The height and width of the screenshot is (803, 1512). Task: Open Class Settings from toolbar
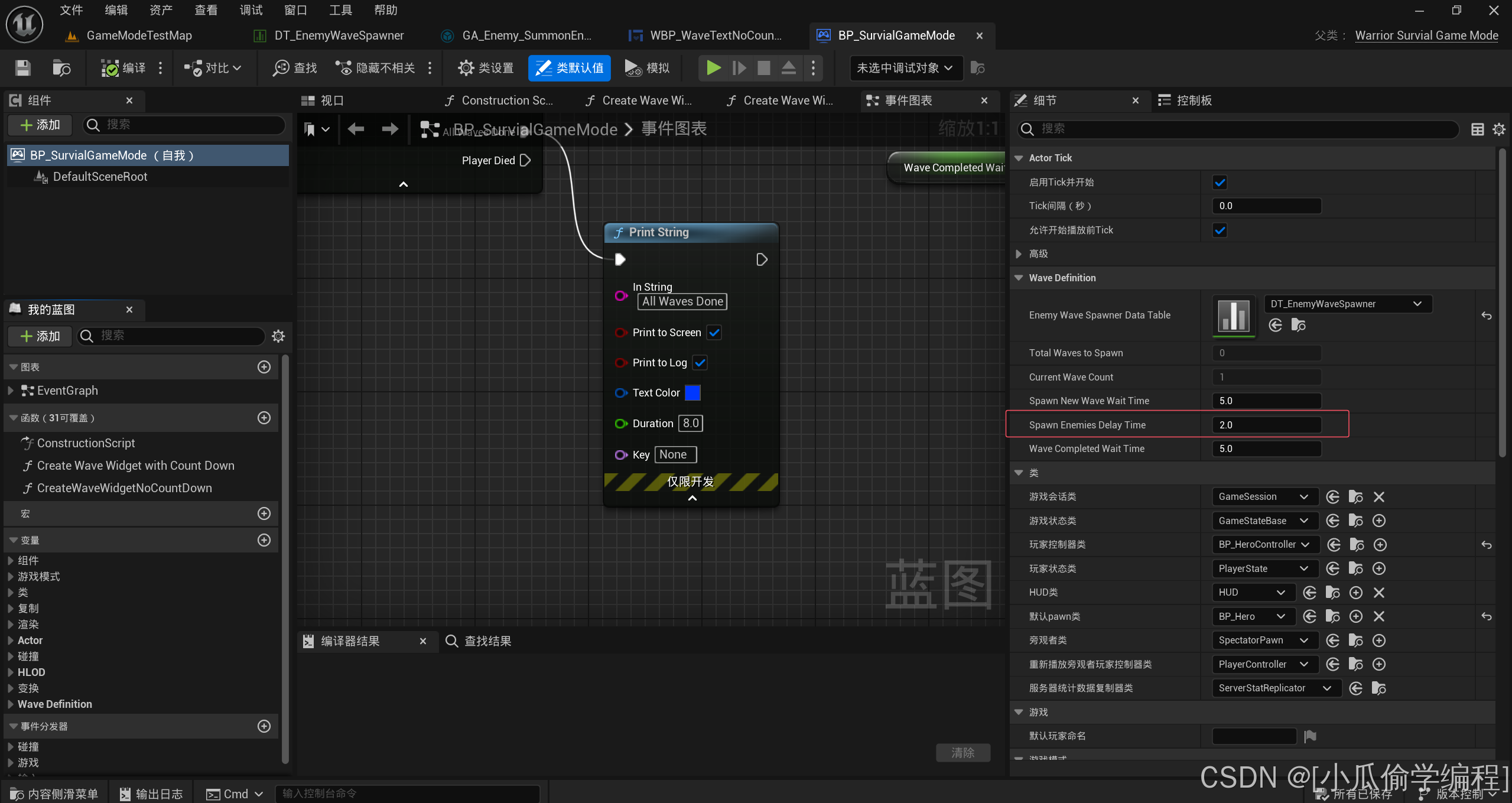(486, 68)
